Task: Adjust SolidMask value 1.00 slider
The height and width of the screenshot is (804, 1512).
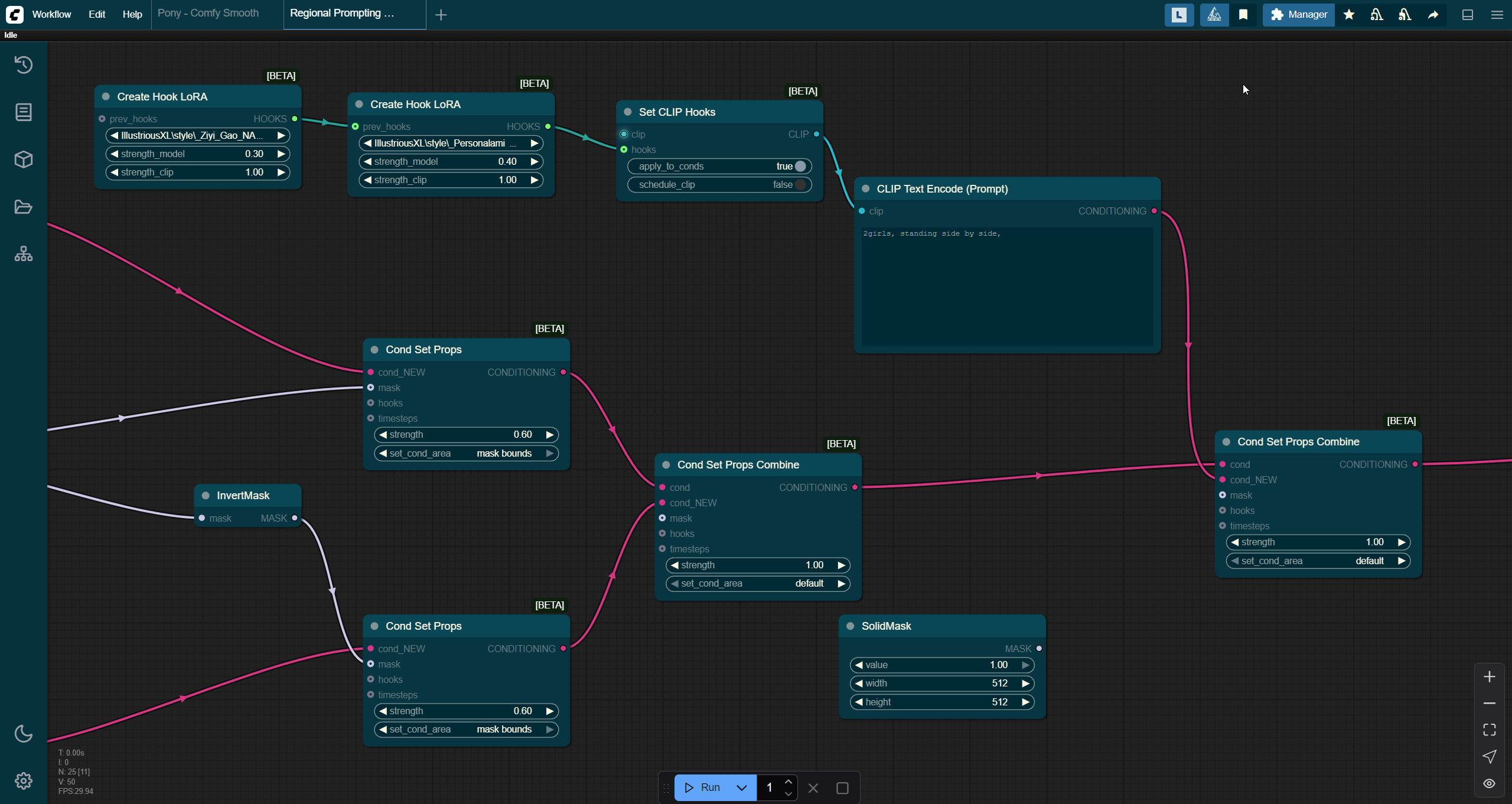Action: (x=942, y=665)
